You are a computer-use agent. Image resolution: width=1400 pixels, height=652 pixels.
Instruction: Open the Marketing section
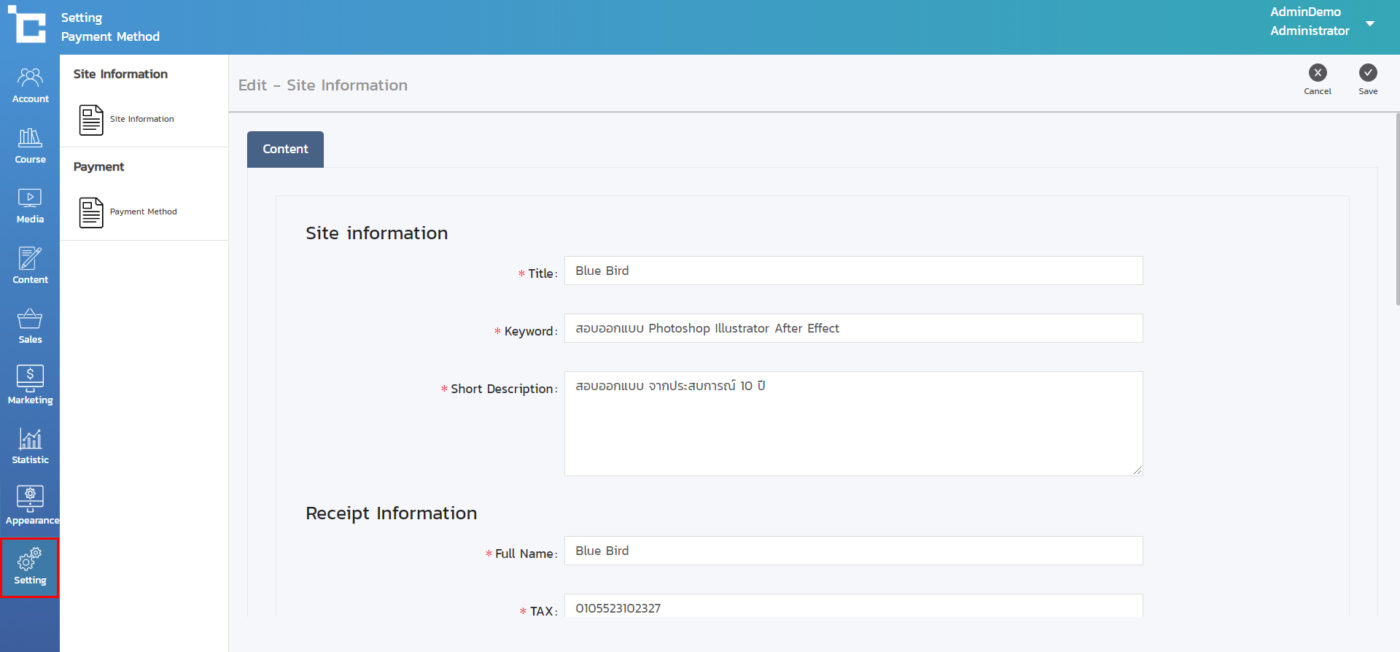30,385
